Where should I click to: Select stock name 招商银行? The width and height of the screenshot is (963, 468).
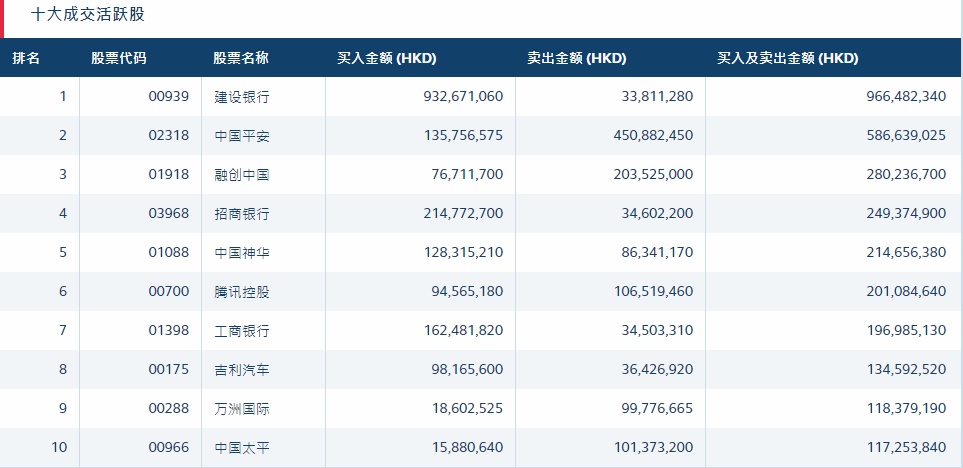pyautogui.click(x=242, y=214)
